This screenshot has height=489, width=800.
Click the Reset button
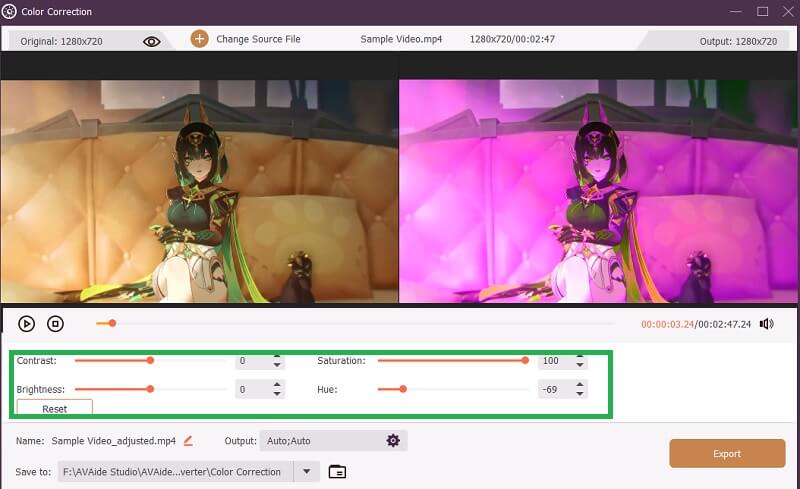[55, 409]
